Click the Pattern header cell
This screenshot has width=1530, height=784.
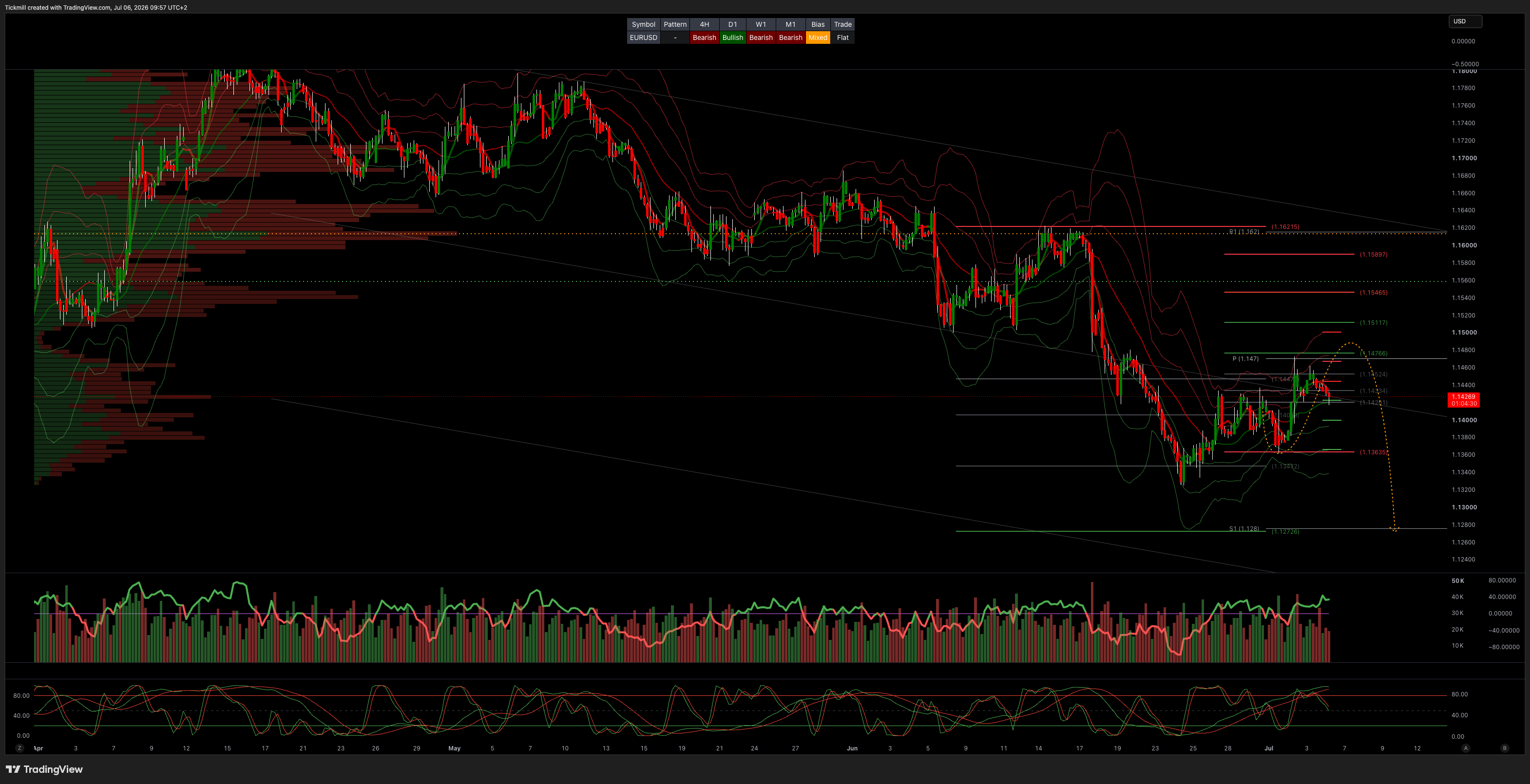point(675,24)
